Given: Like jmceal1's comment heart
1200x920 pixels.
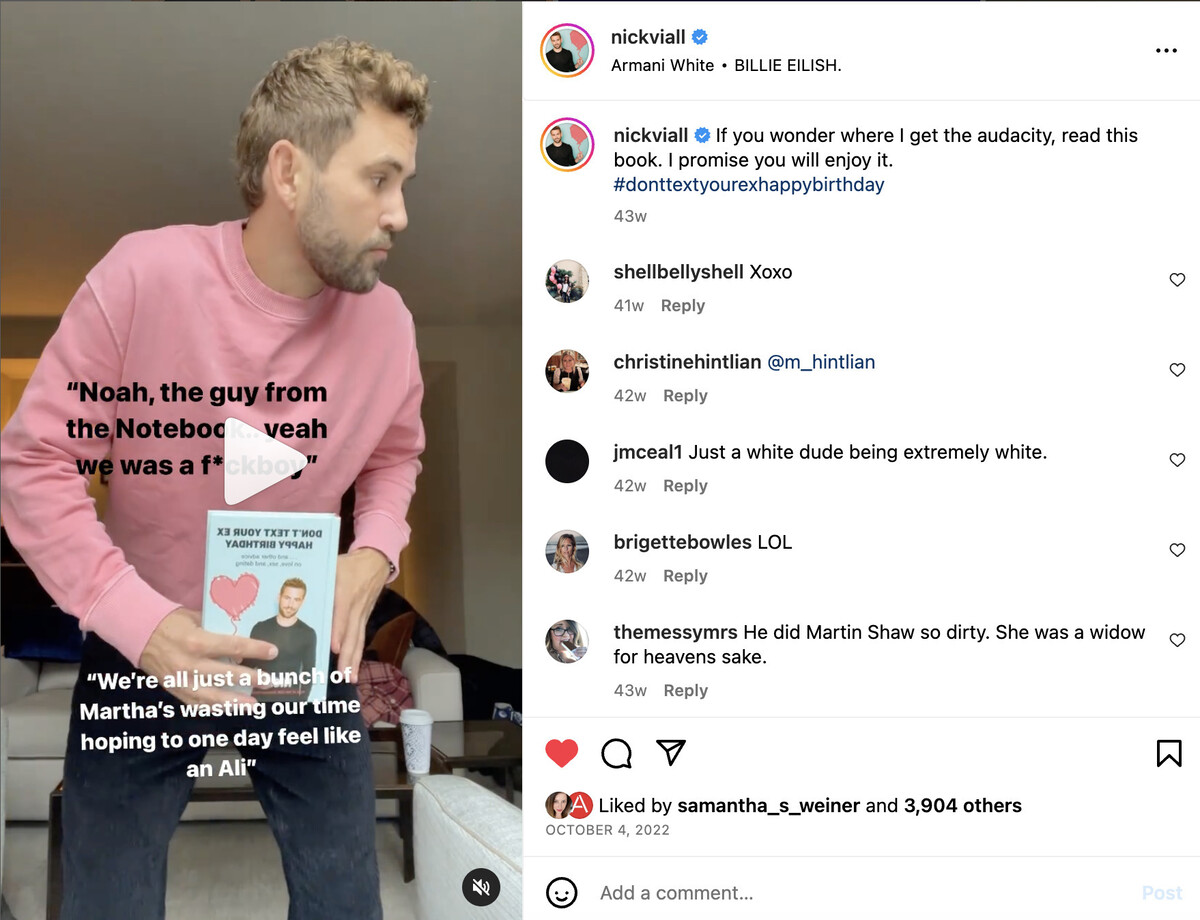Looking at the screenshot, I should pyautogui.click(x=1177, y=460).
